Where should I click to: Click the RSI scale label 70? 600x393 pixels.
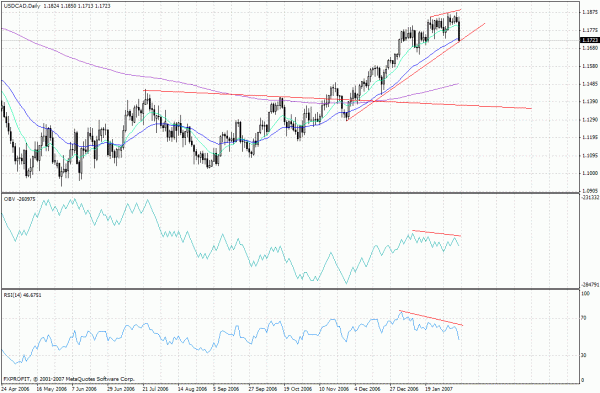pyautogui.click(x=584, y=318)
